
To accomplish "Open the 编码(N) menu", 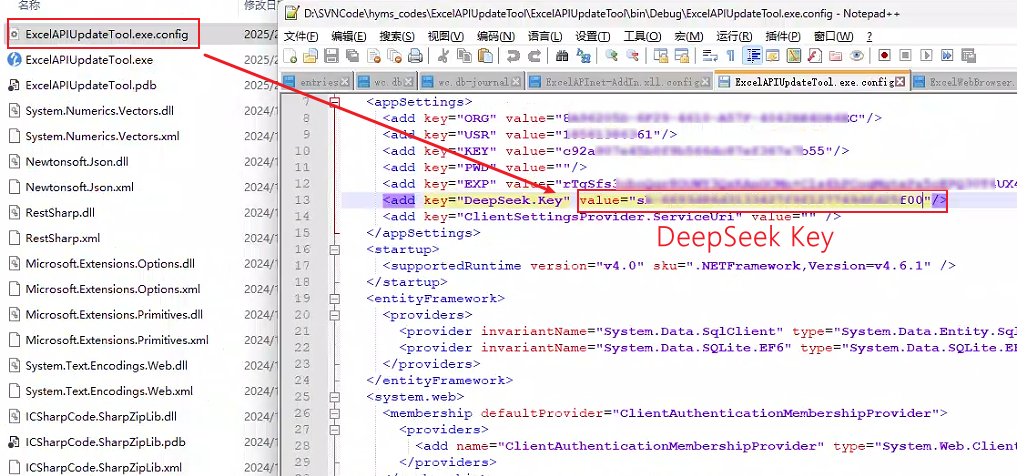I will click(x=496, y=36).
